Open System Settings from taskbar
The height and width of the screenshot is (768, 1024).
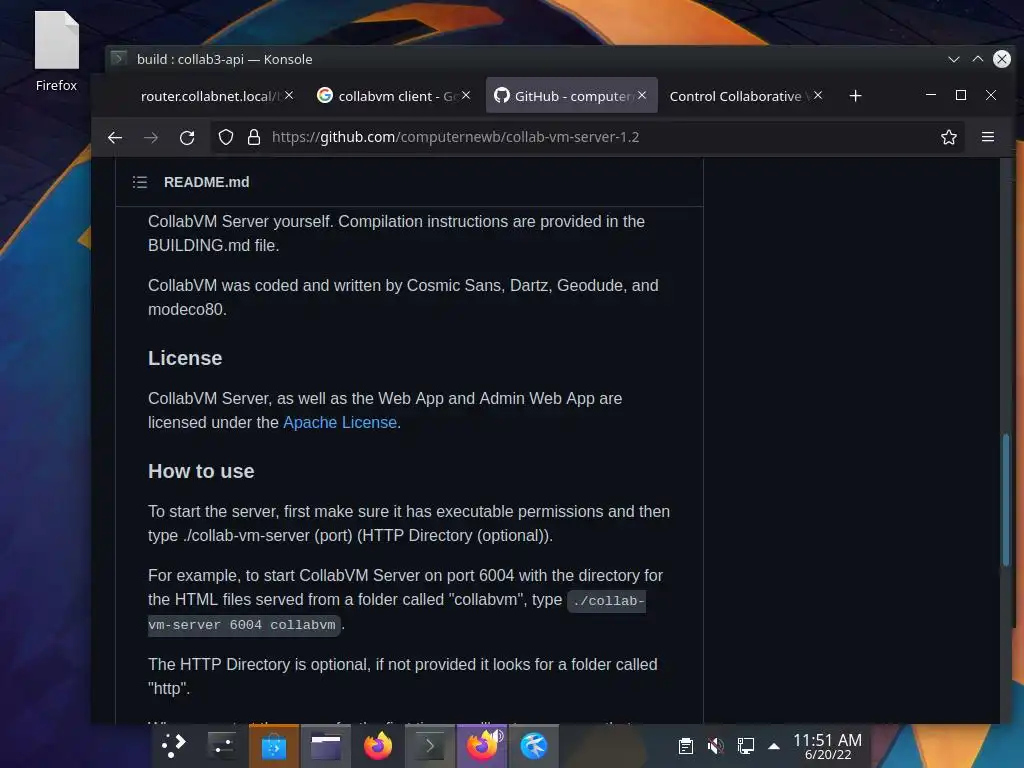click(221, 745)
